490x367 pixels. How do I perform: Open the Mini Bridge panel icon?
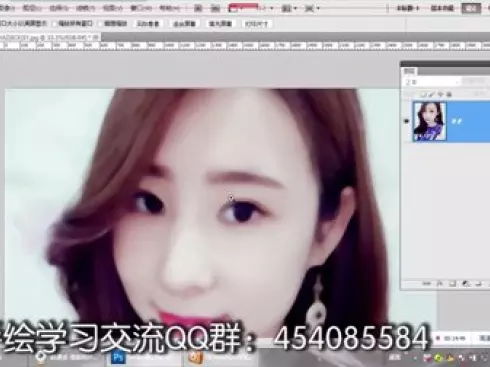pos(215,8)
